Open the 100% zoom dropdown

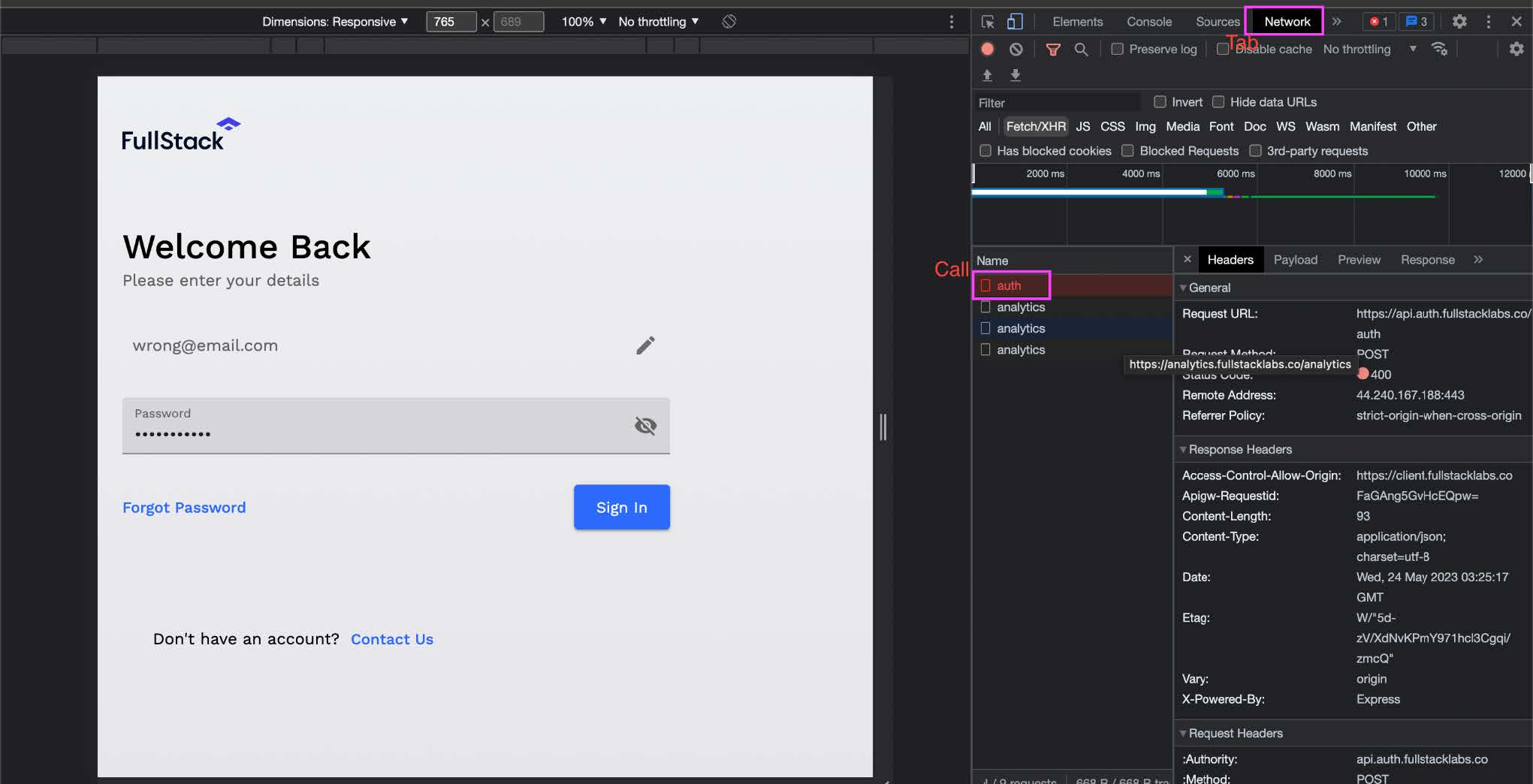[x=584, y=22]
